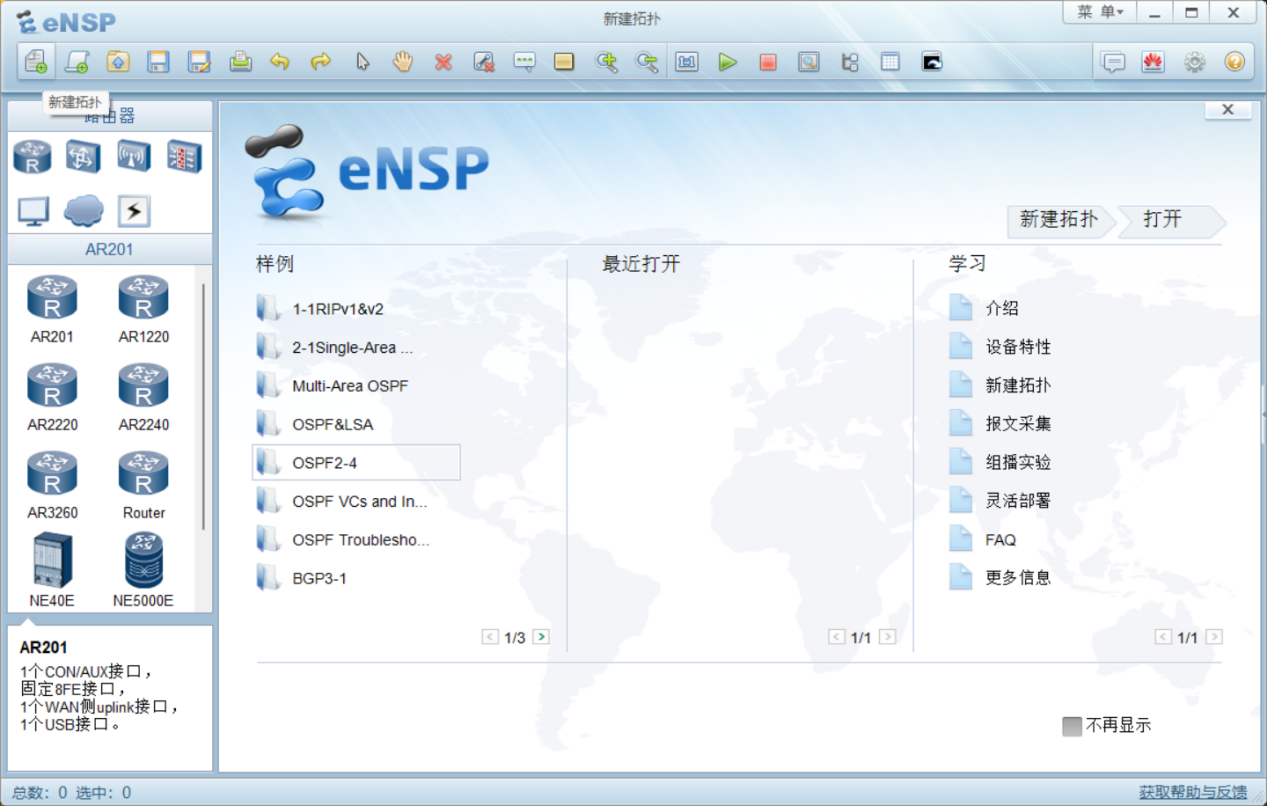Open the forum chat bubble icon
The width and height of the screenshot is (1267, 806).
(x=1113, y=62)
